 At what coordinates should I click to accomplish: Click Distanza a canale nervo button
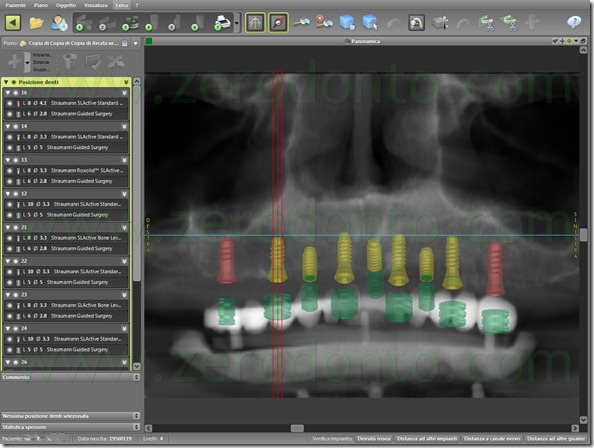coord(492,439)
